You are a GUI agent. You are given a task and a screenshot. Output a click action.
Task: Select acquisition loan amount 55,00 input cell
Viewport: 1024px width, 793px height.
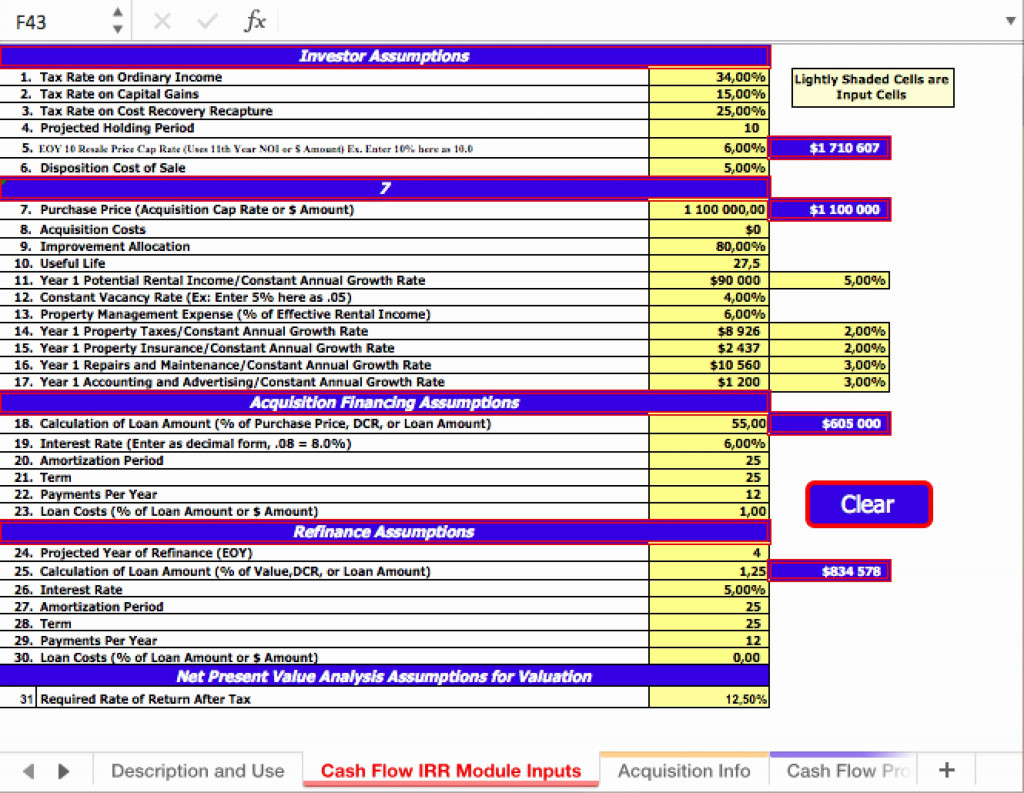click(x=709, y=423)
